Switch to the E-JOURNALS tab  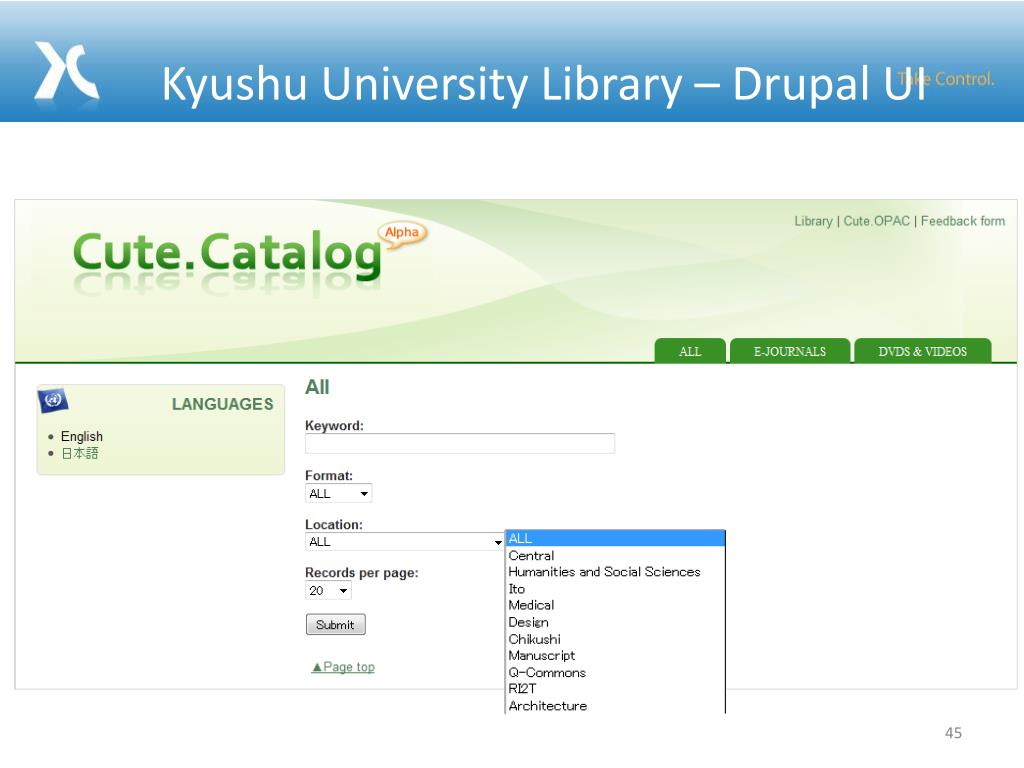(x=790, y=351)
